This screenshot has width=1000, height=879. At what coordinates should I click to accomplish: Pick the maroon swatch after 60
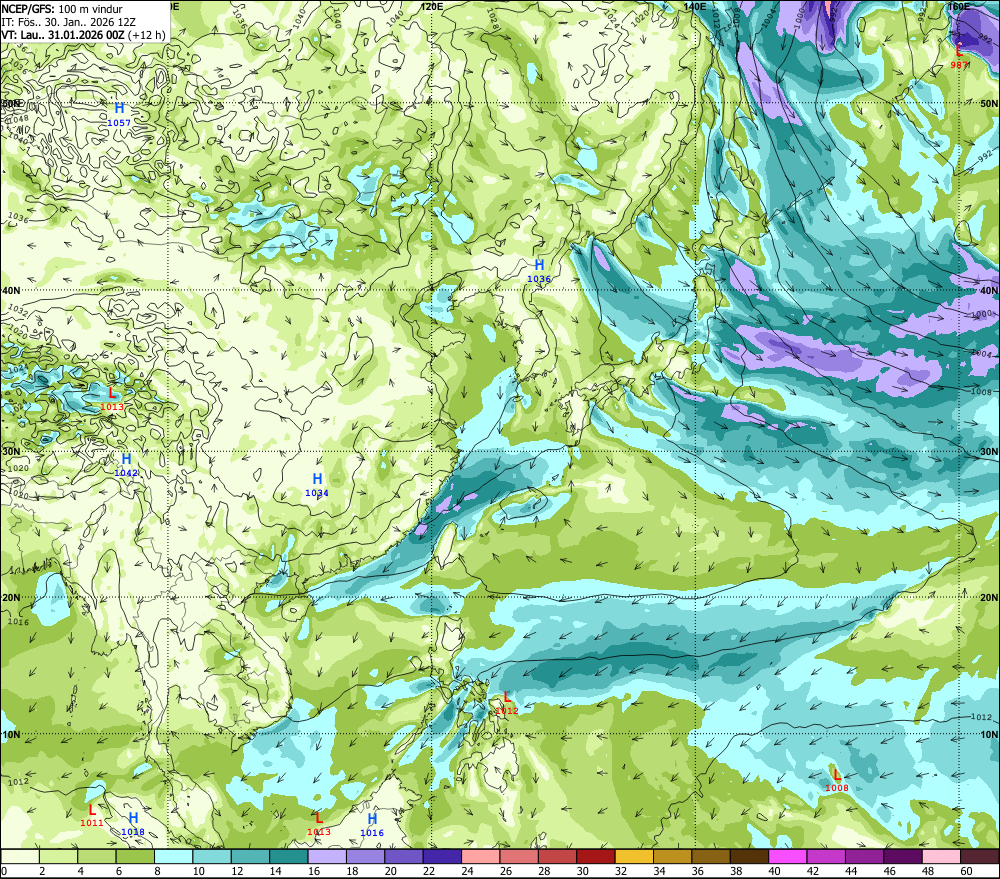tap(980, 857)
